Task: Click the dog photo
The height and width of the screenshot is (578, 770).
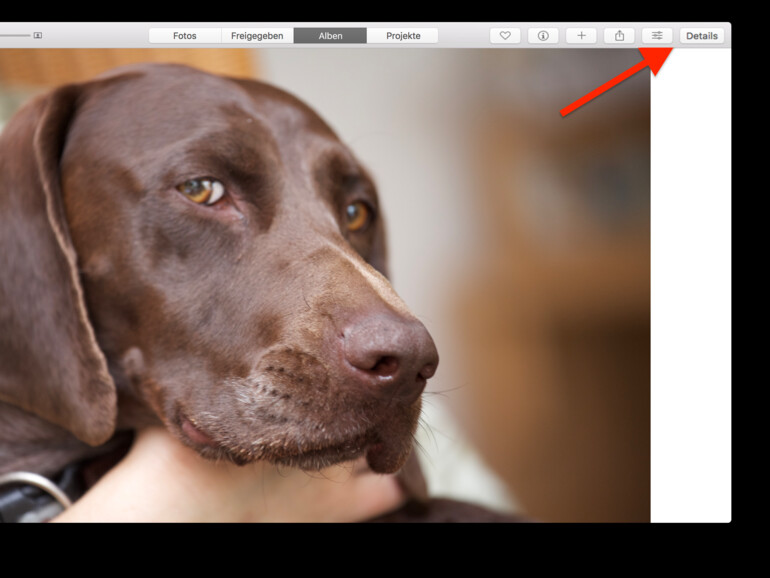Action: tap(325, 285)
